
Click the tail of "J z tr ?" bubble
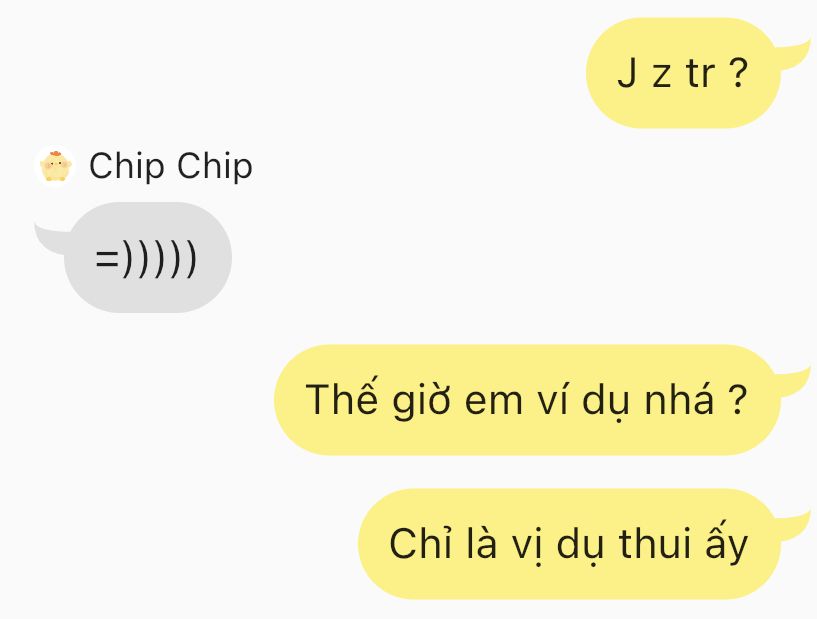[x=794, y=54]
